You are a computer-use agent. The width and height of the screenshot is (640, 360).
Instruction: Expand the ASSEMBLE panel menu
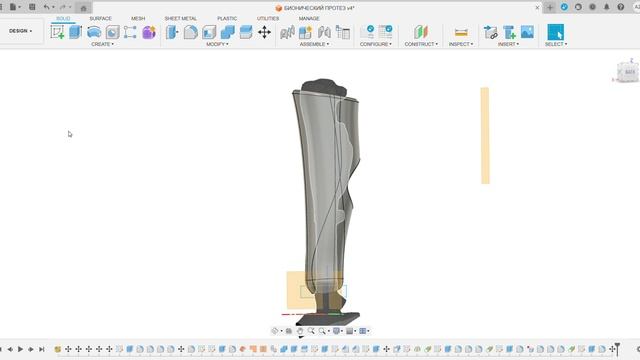314,44
